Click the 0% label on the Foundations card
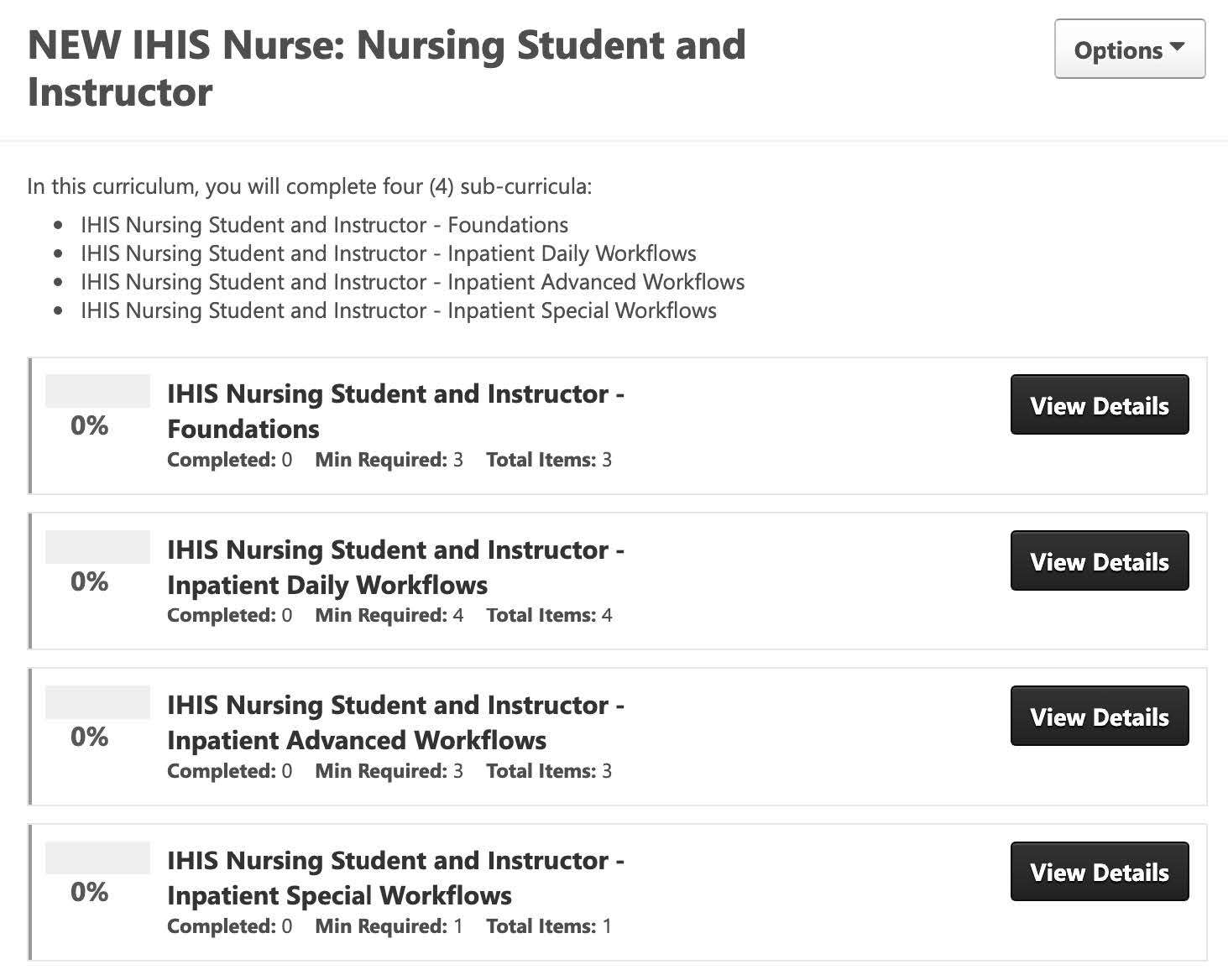 pyautogui.click(x=89, y=425)
